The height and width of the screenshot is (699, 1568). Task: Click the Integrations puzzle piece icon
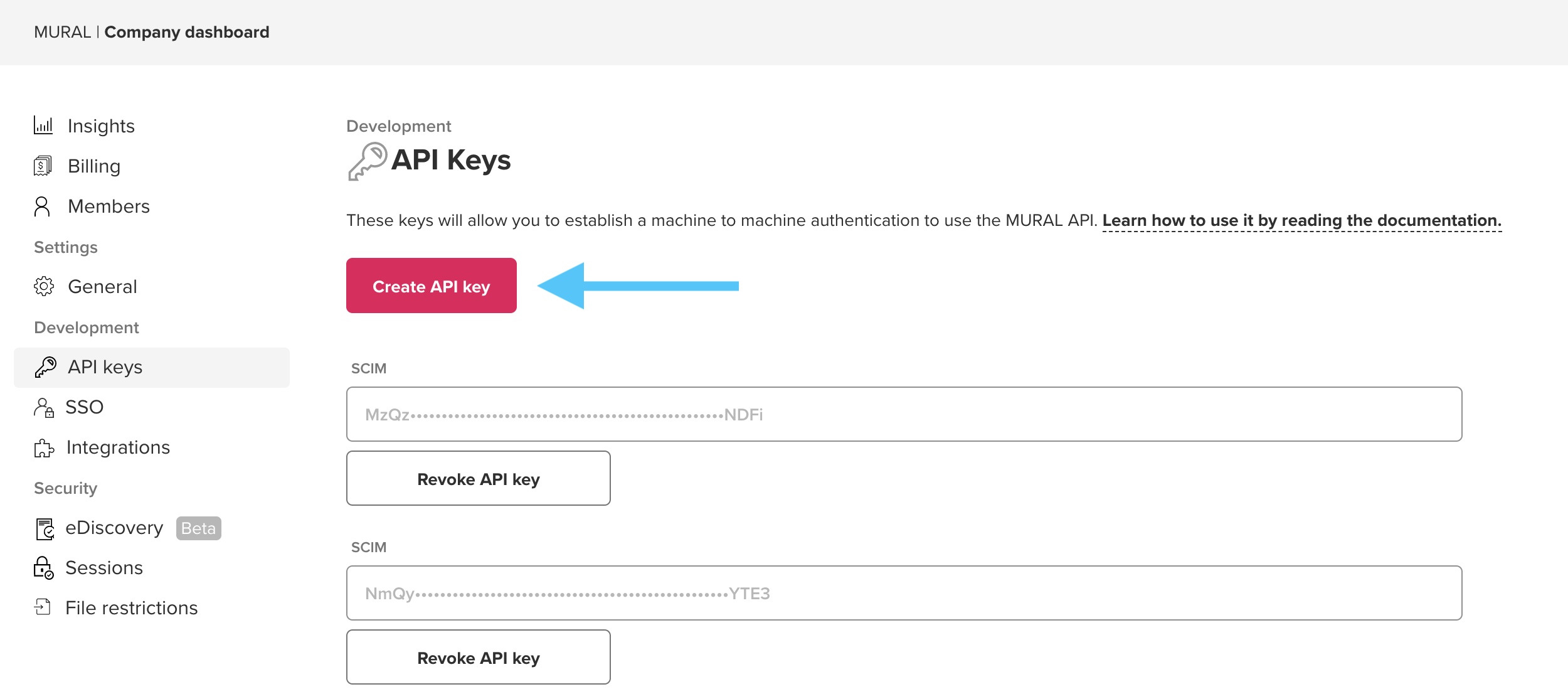tap(43, 448)
